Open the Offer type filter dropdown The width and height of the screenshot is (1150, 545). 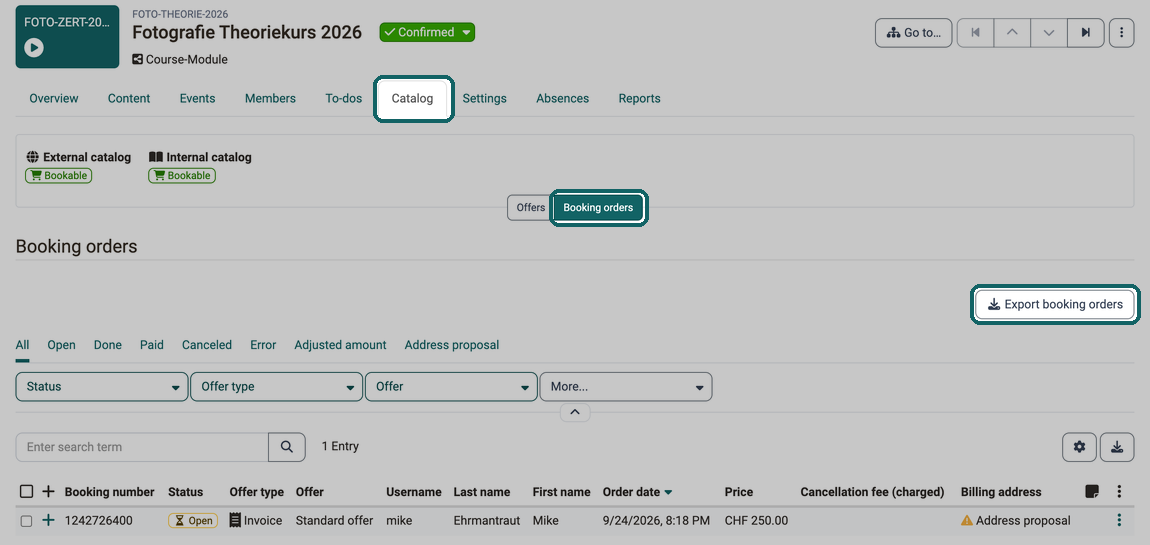point(276,387)
